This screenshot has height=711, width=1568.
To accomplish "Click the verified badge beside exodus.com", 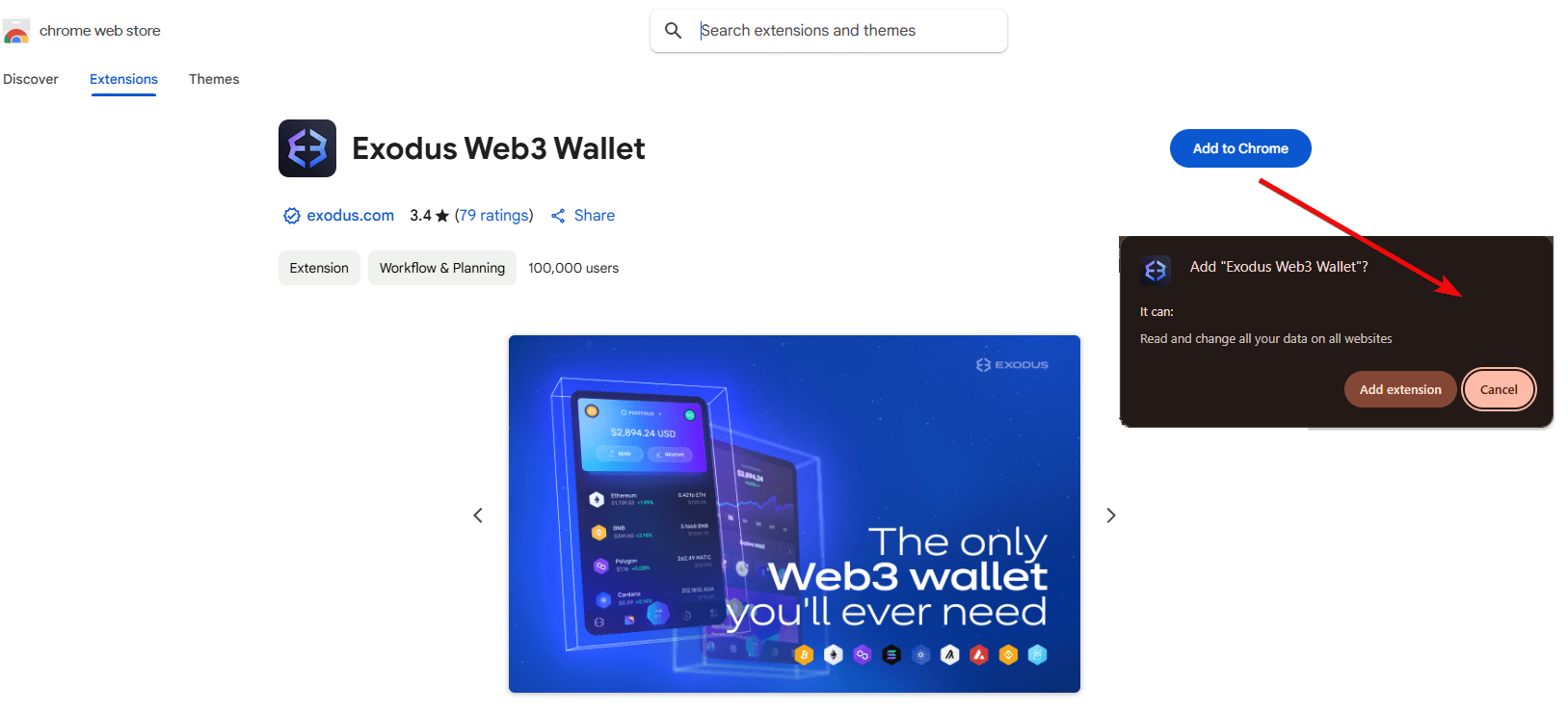I will (291, 216).
